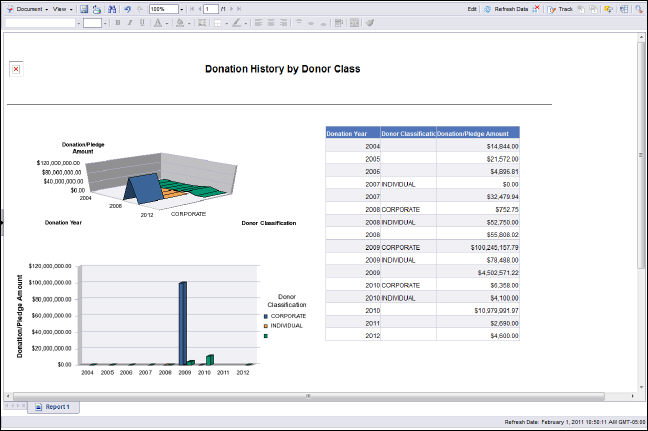648x431 pixels.
Task: Click the Undo arrow icon
Action: [127, 8]
